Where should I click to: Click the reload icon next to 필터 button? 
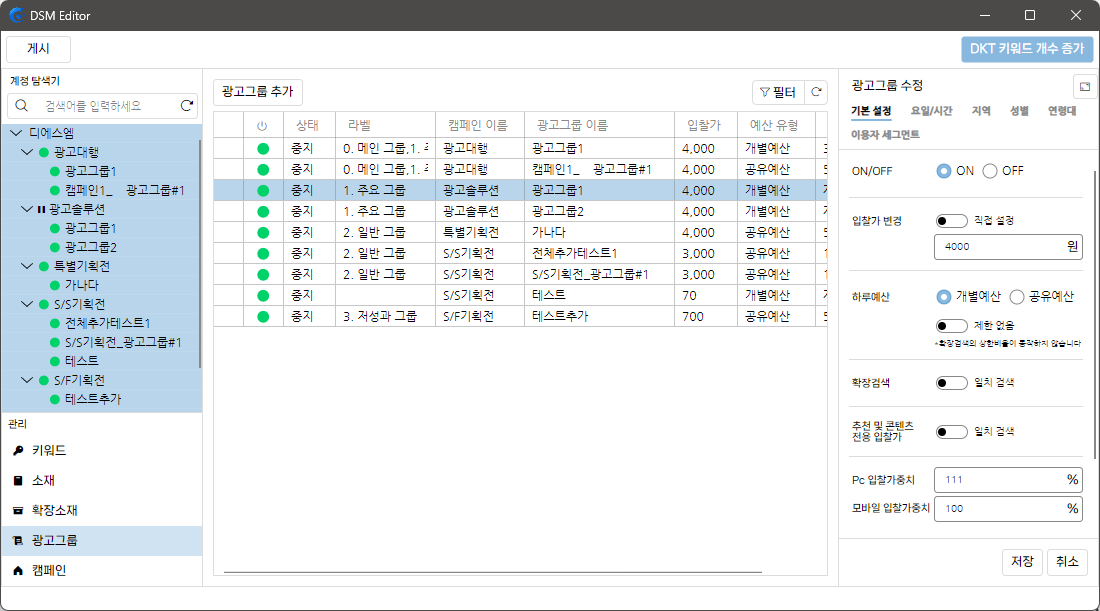(x=817, y=92)
